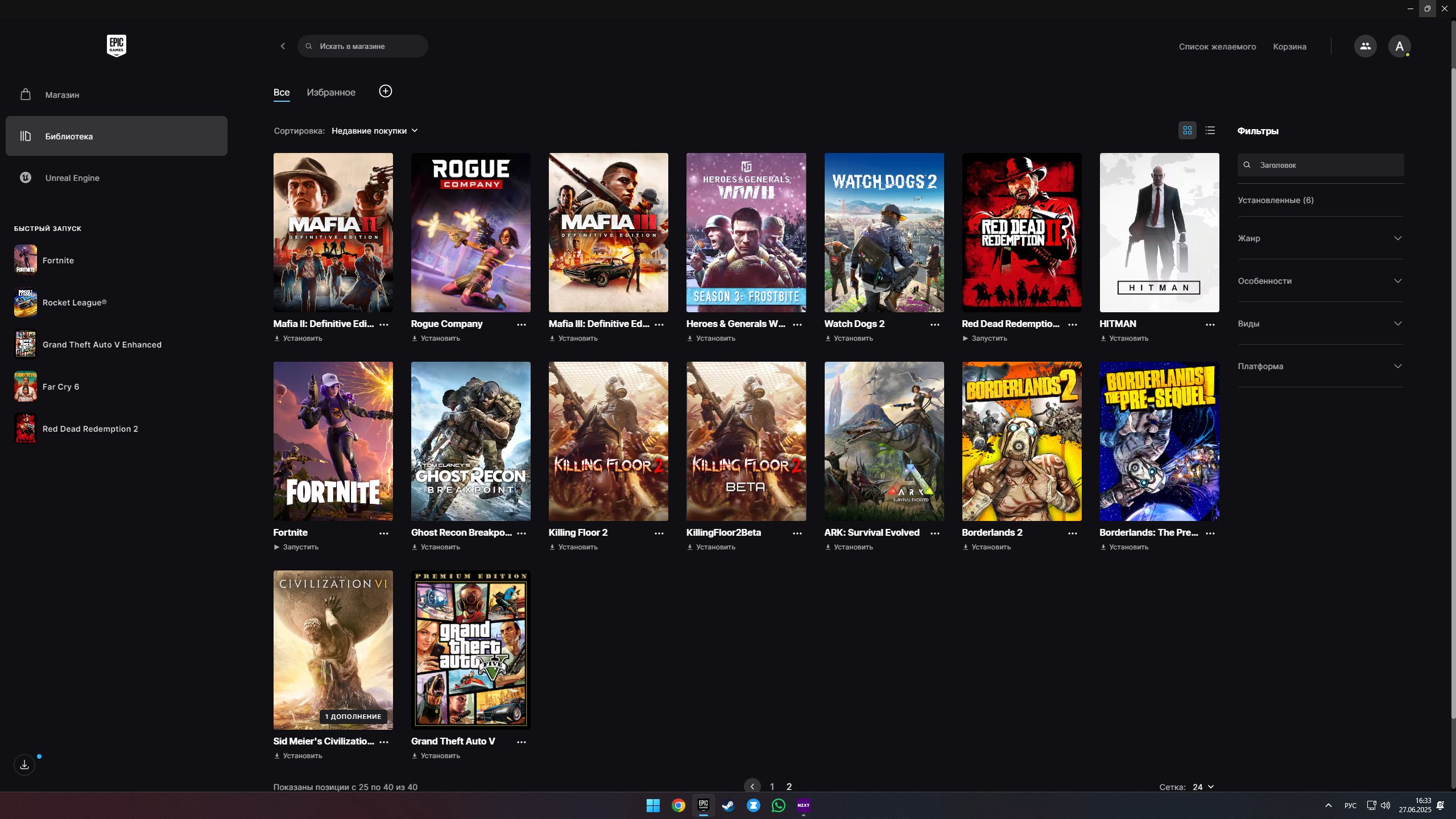Open options menu for Red Dead Redemption 2
This screenshot has width=1456, height=819.
(x=1073, y=324)
